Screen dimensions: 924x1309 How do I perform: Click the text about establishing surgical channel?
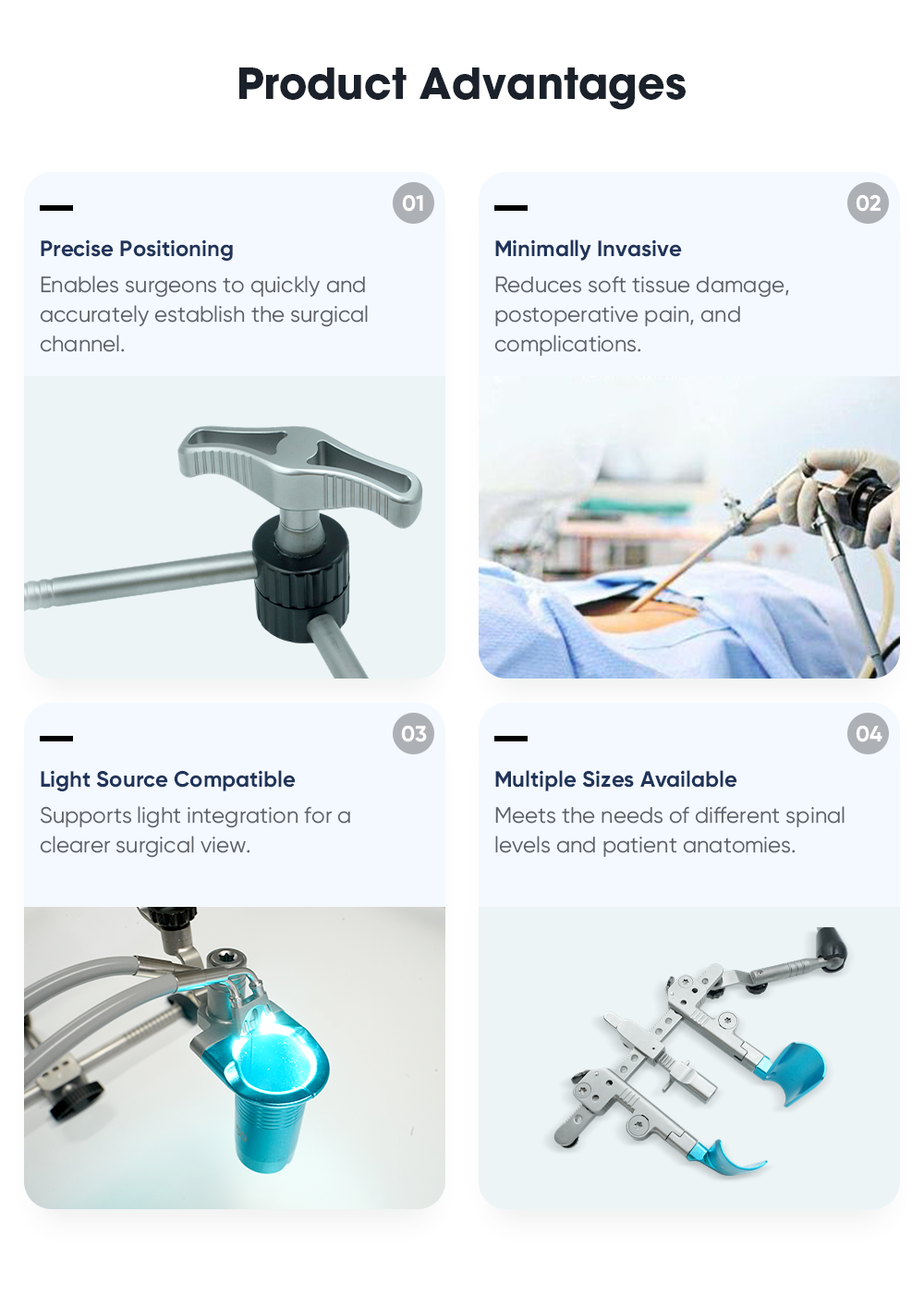[204, 314]
